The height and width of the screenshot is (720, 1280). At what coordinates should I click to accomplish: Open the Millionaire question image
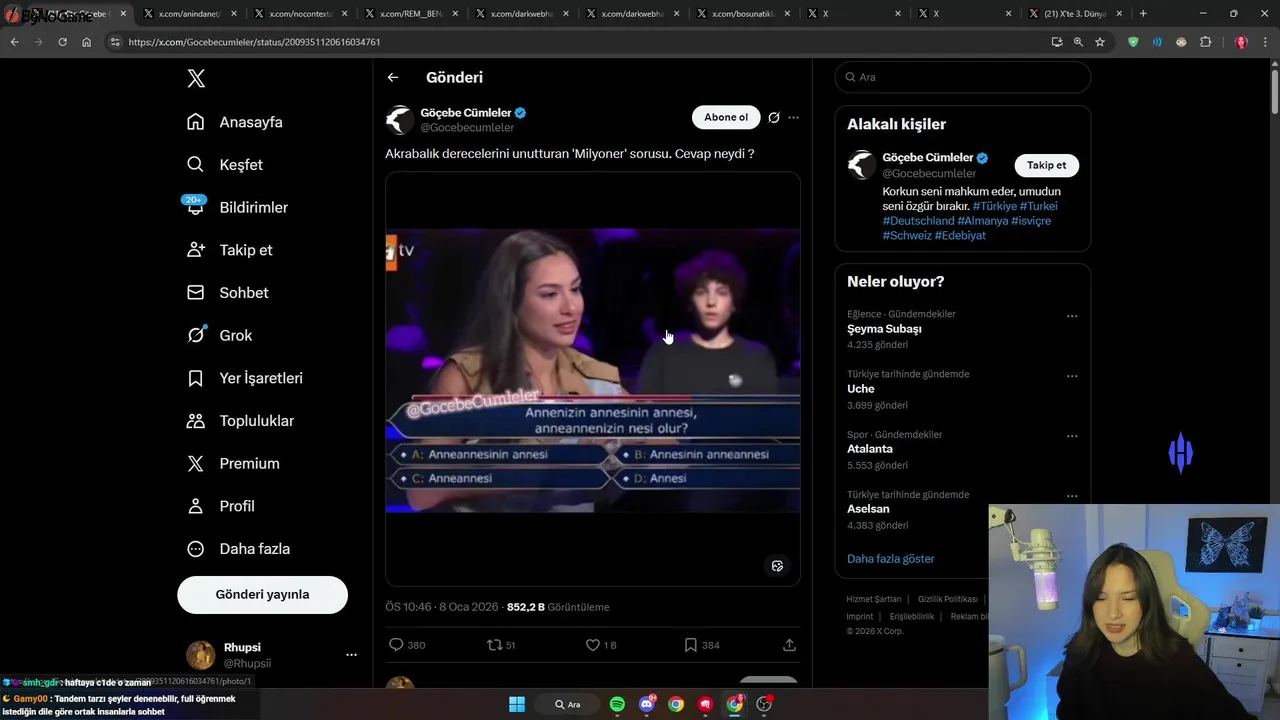(x=593, y=378)
